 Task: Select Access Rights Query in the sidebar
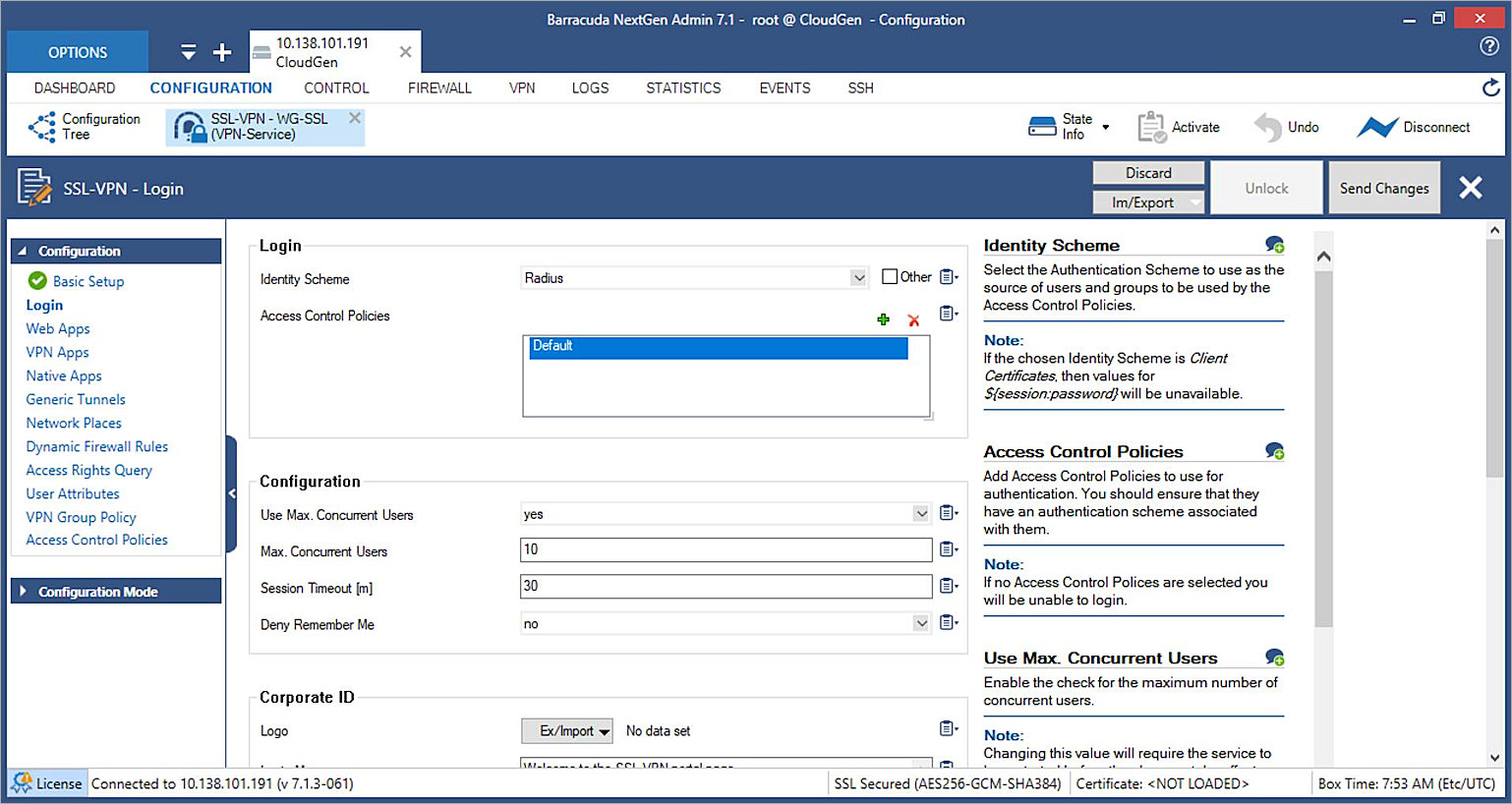[88, 470]
